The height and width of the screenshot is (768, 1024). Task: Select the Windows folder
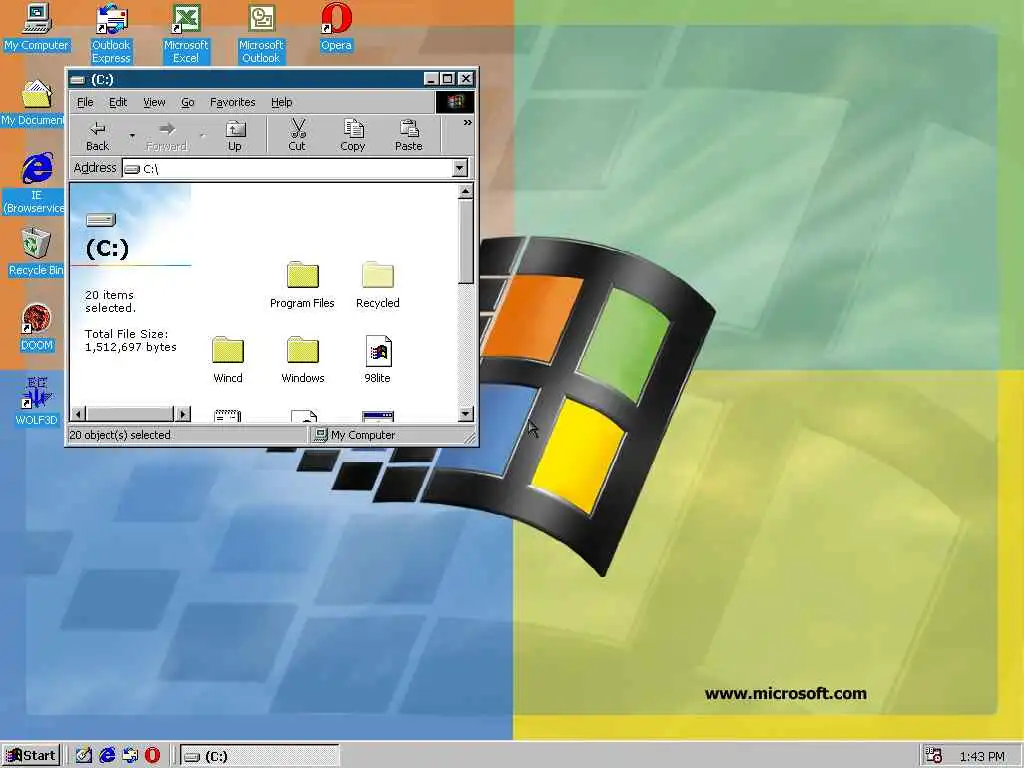(x=302, y=360)
